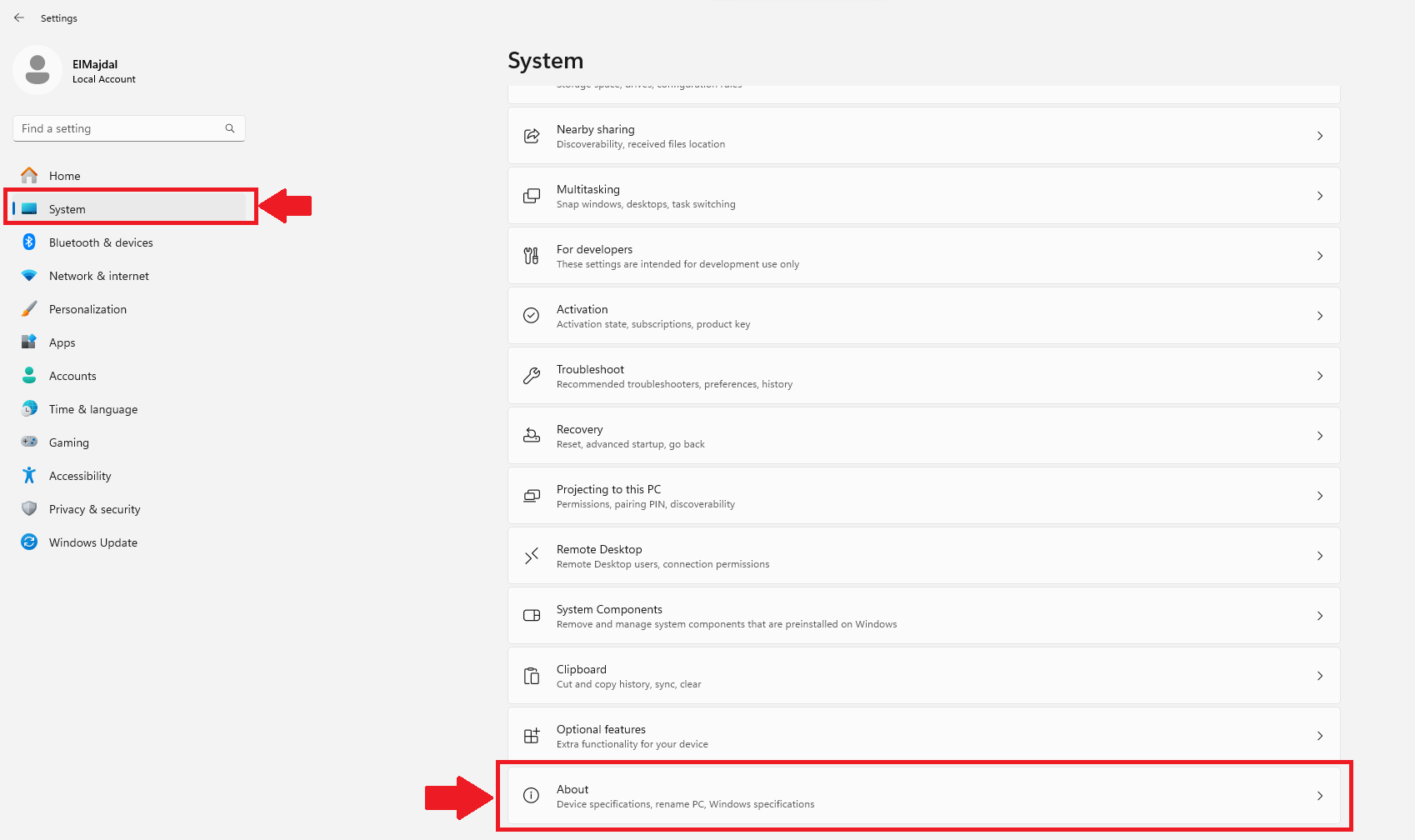This screenshot has width=1415, height=840.
Task: Click the Activation checkmark icon
Action: [x=532, y=315]
